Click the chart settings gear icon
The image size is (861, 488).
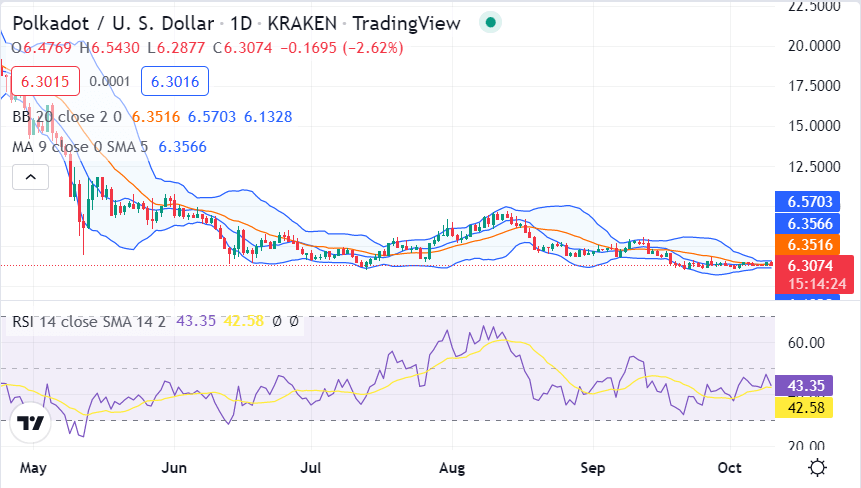pyautogui.click(x=818, y=468)
